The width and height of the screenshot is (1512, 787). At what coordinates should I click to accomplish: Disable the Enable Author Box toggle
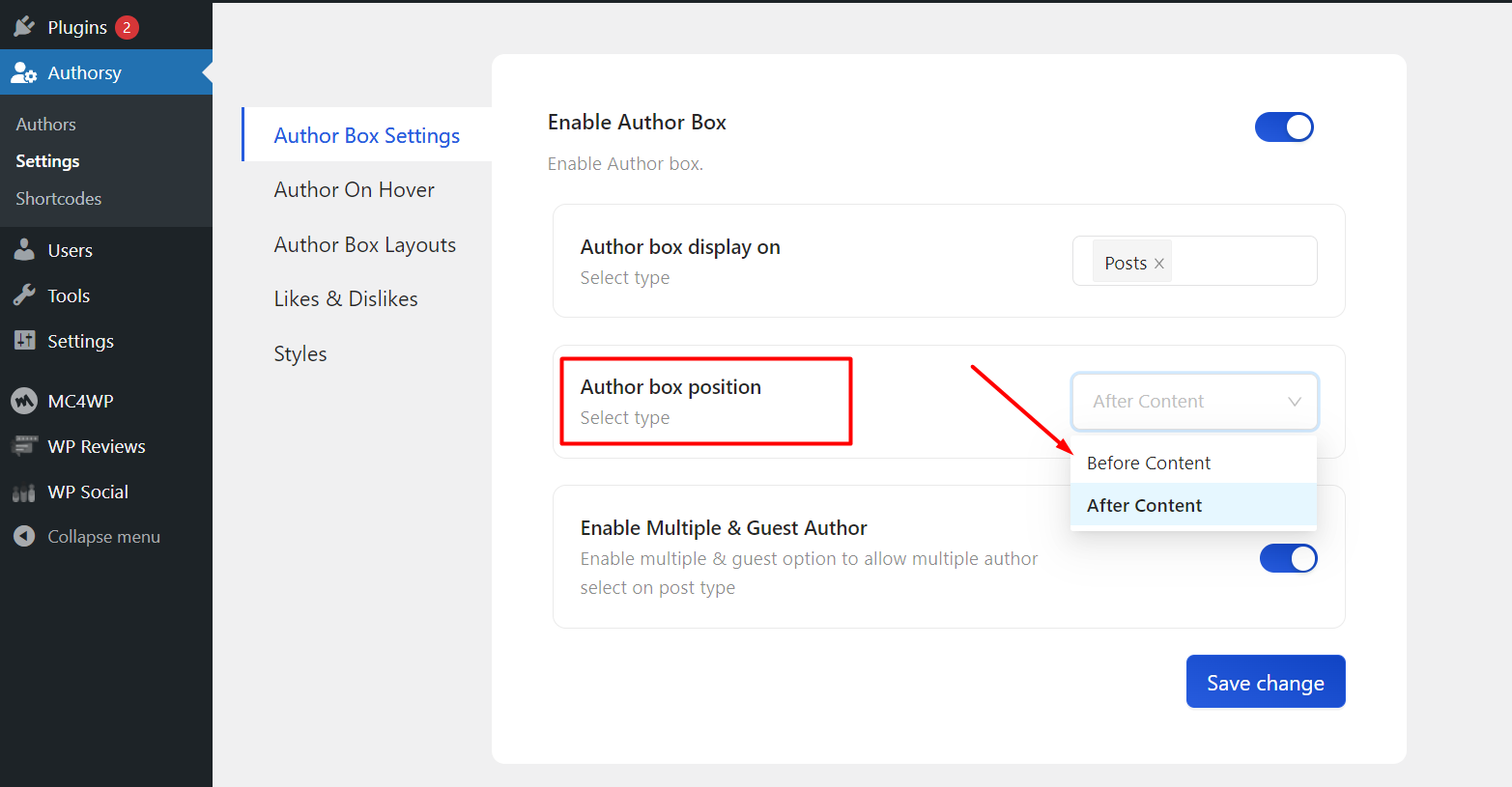click(x=1284, y=126)
